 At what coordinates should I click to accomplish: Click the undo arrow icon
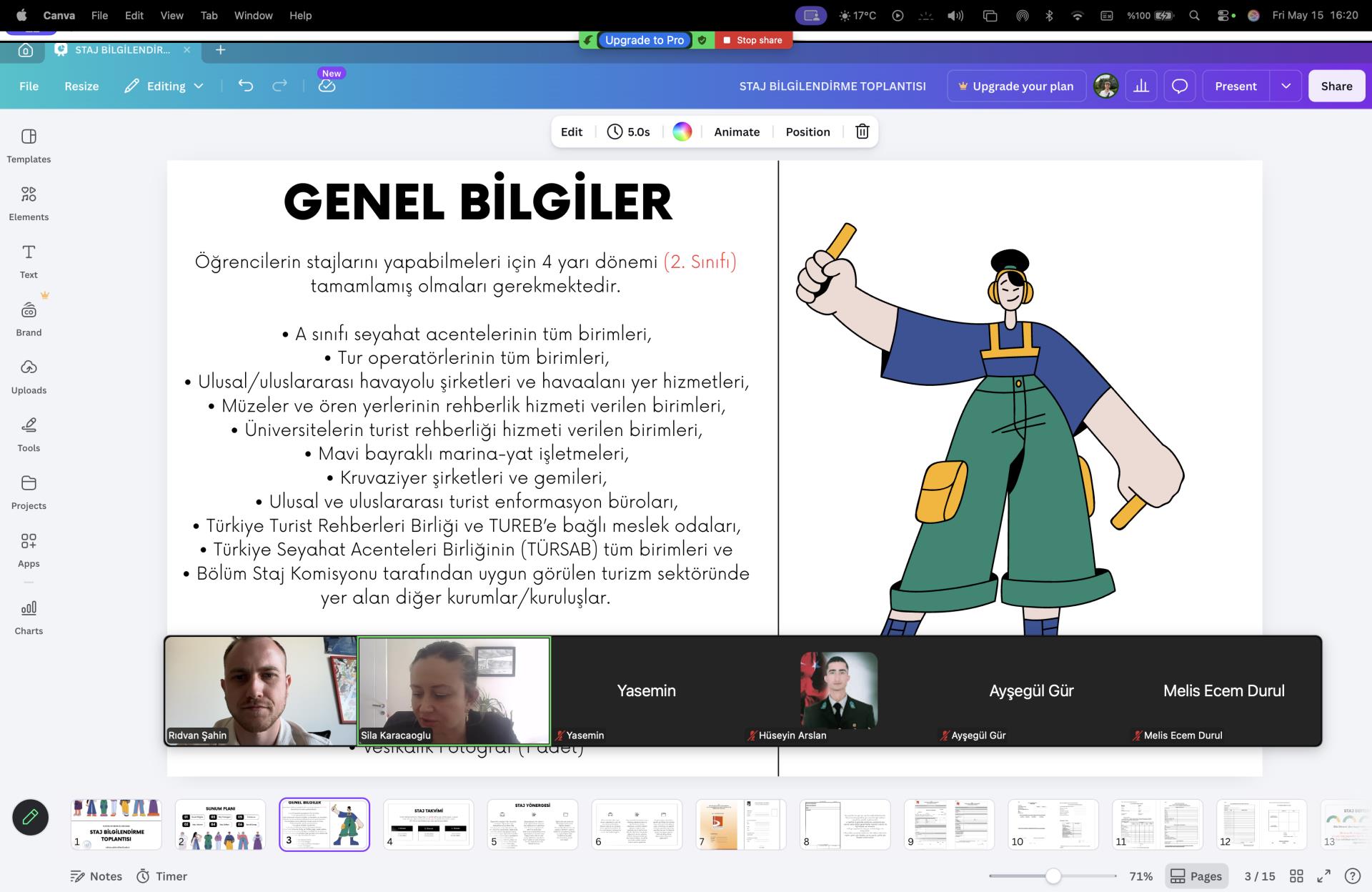(x=246, y=86)
